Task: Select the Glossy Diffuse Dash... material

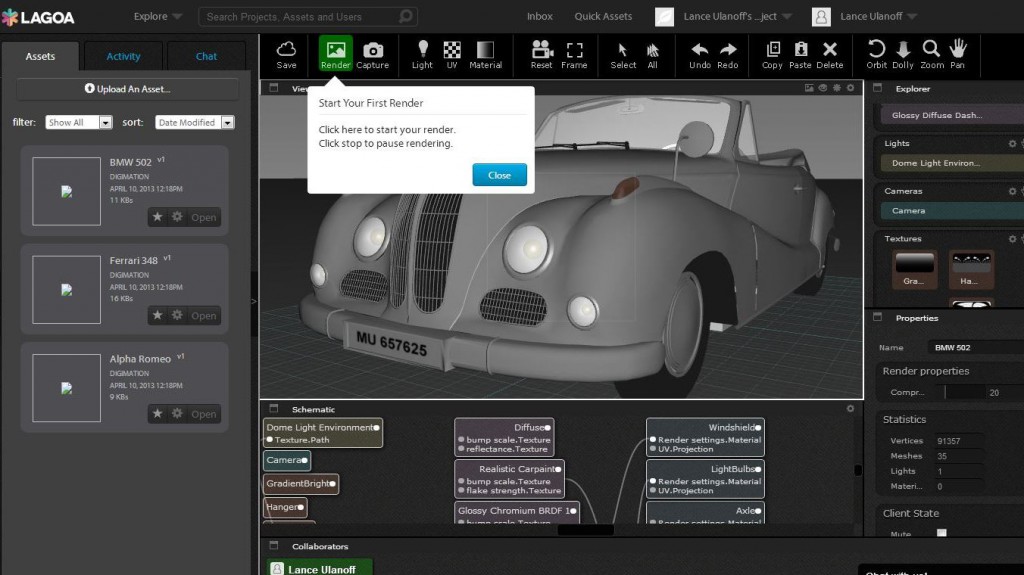Action: (952, 115)
